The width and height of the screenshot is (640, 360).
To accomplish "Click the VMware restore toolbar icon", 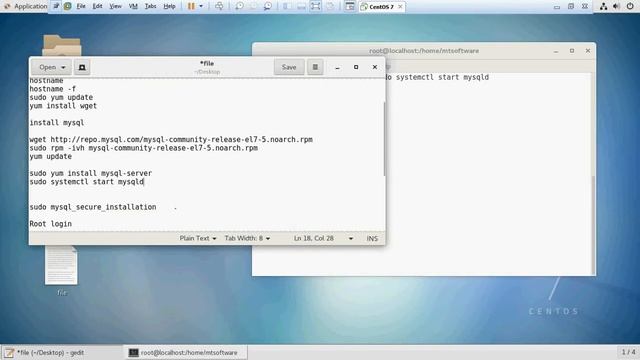I will (571, 7).
